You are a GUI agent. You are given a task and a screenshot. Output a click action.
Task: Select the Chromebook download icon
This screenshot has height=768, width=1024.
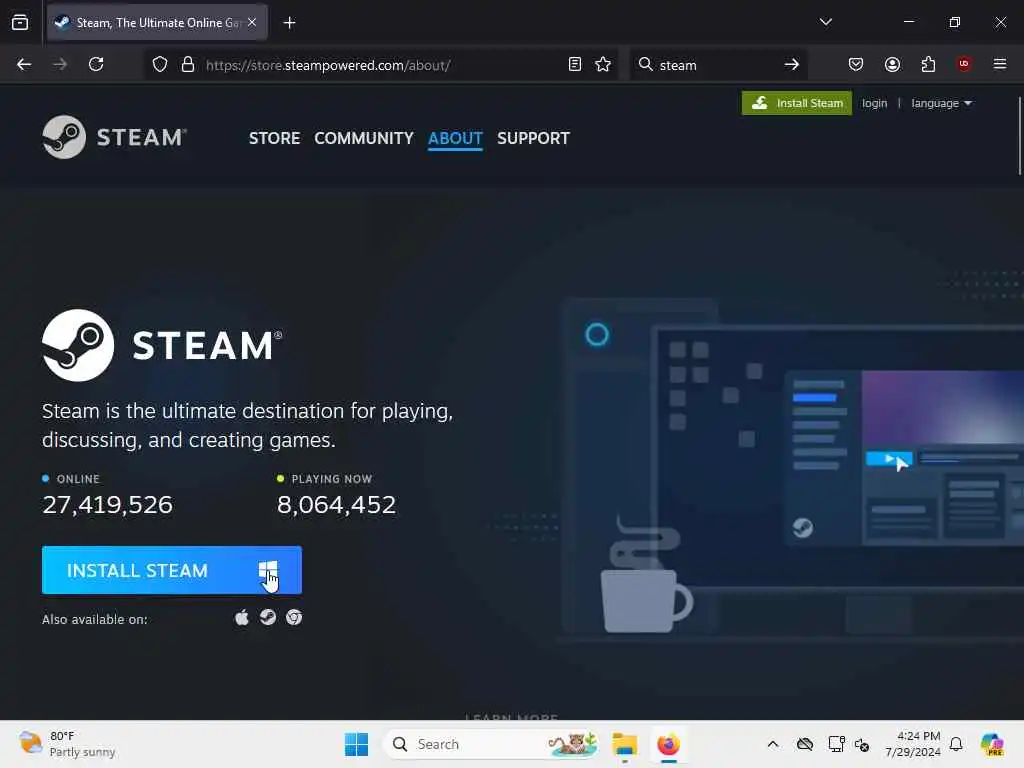point(294,617)
